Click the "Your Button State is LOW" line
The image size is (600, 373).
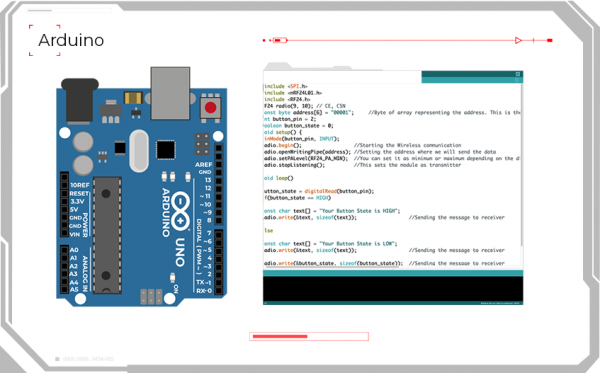[331, 243]
